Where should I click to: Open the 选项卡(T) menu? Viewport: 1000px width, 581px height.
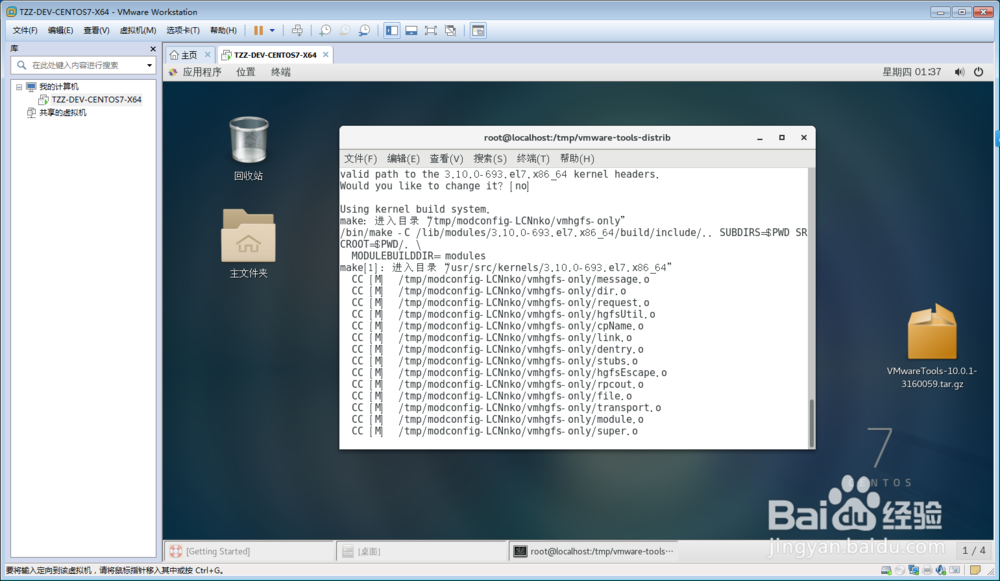pyautogui.click(x=183, y=30)
